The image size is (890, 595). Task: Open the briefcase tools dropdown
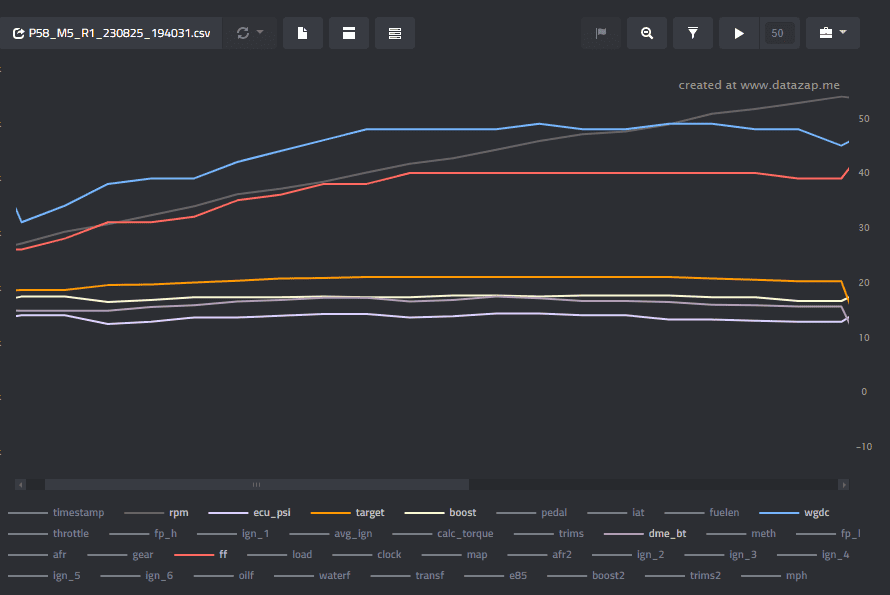click(833, 33)
